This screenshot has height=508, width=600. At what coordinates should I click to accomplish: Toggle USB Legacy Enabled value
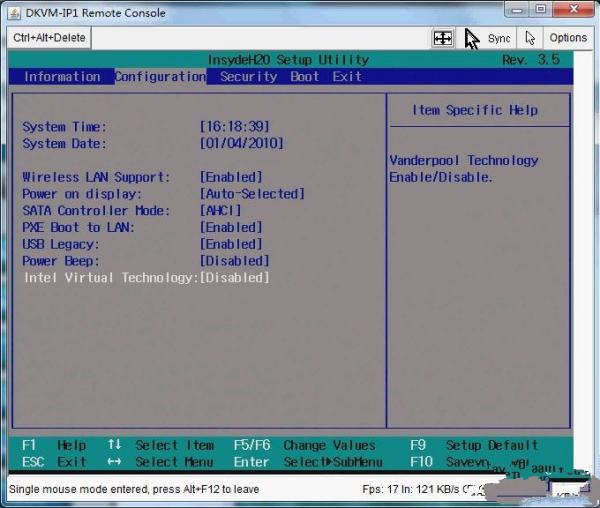click(231, 244)
